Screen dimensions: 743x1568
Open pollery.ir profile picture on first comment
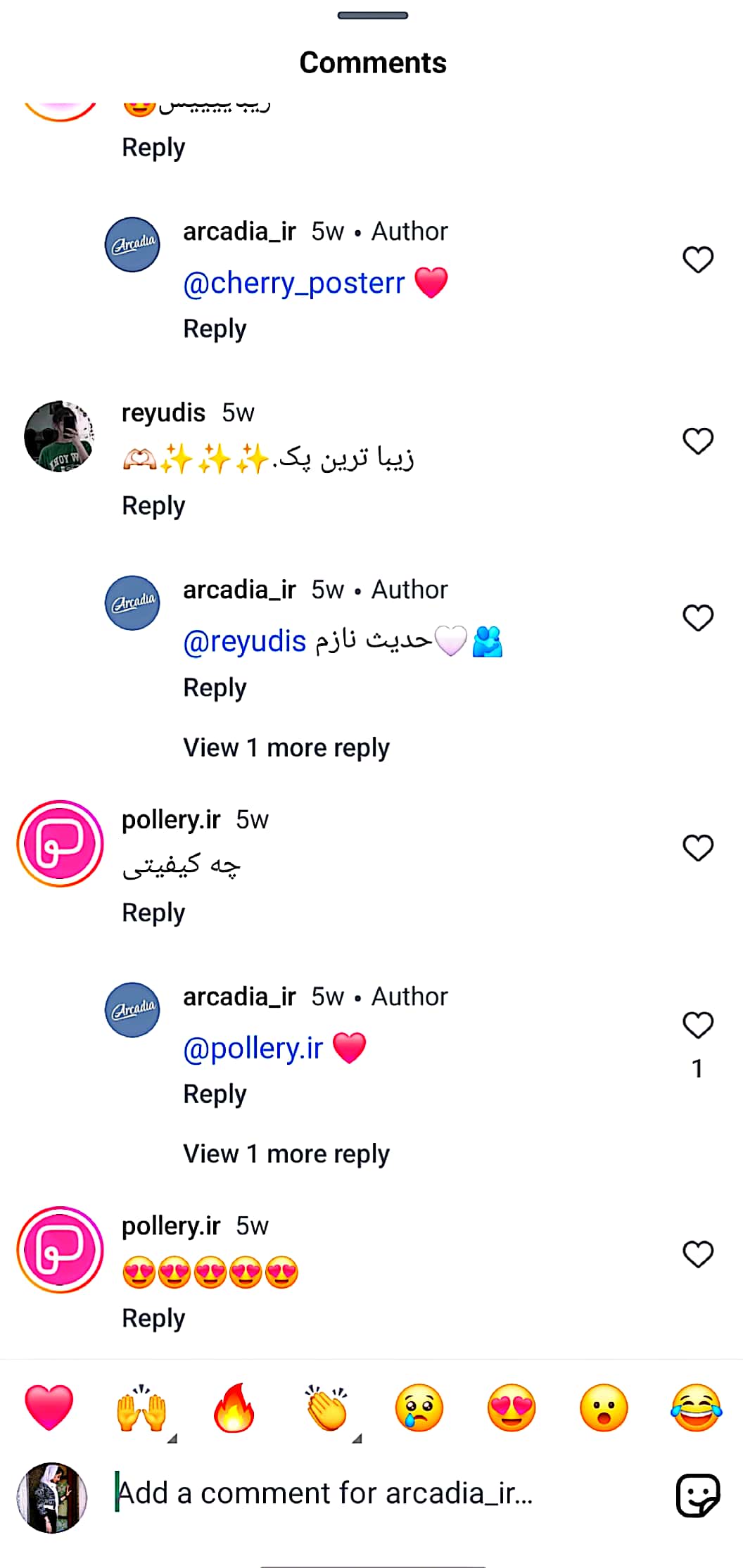pyautogui.click(x=60, y=843)
